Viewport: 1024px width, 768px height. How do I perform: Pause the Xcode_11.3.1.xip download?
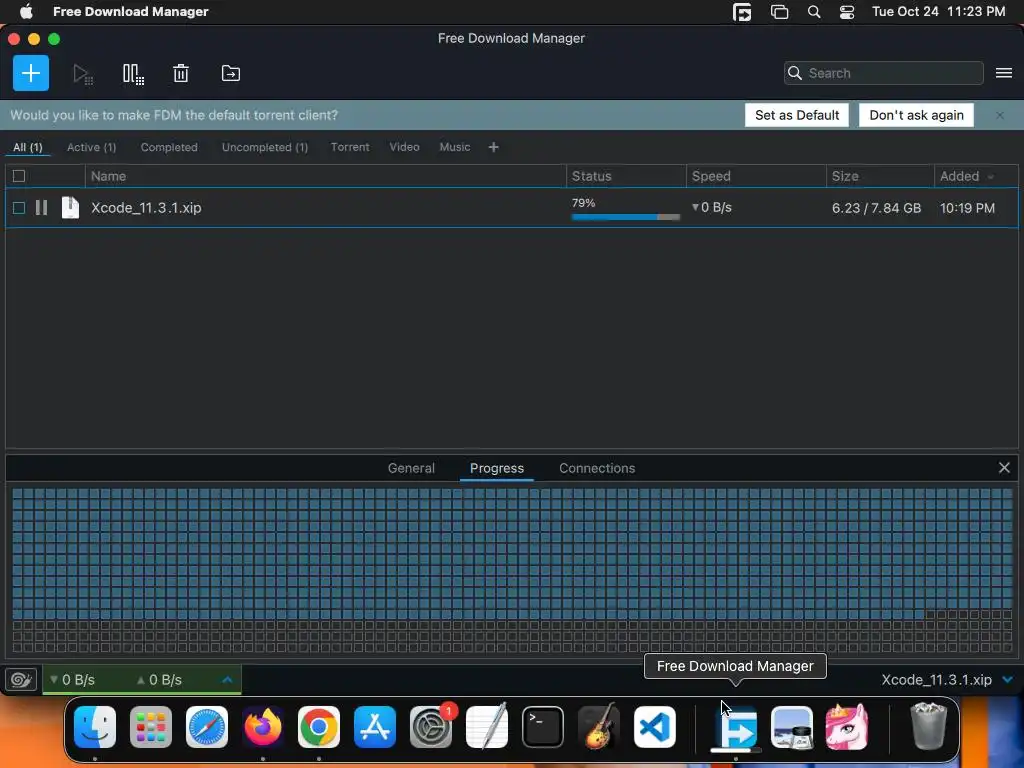[x=41, y=208]
